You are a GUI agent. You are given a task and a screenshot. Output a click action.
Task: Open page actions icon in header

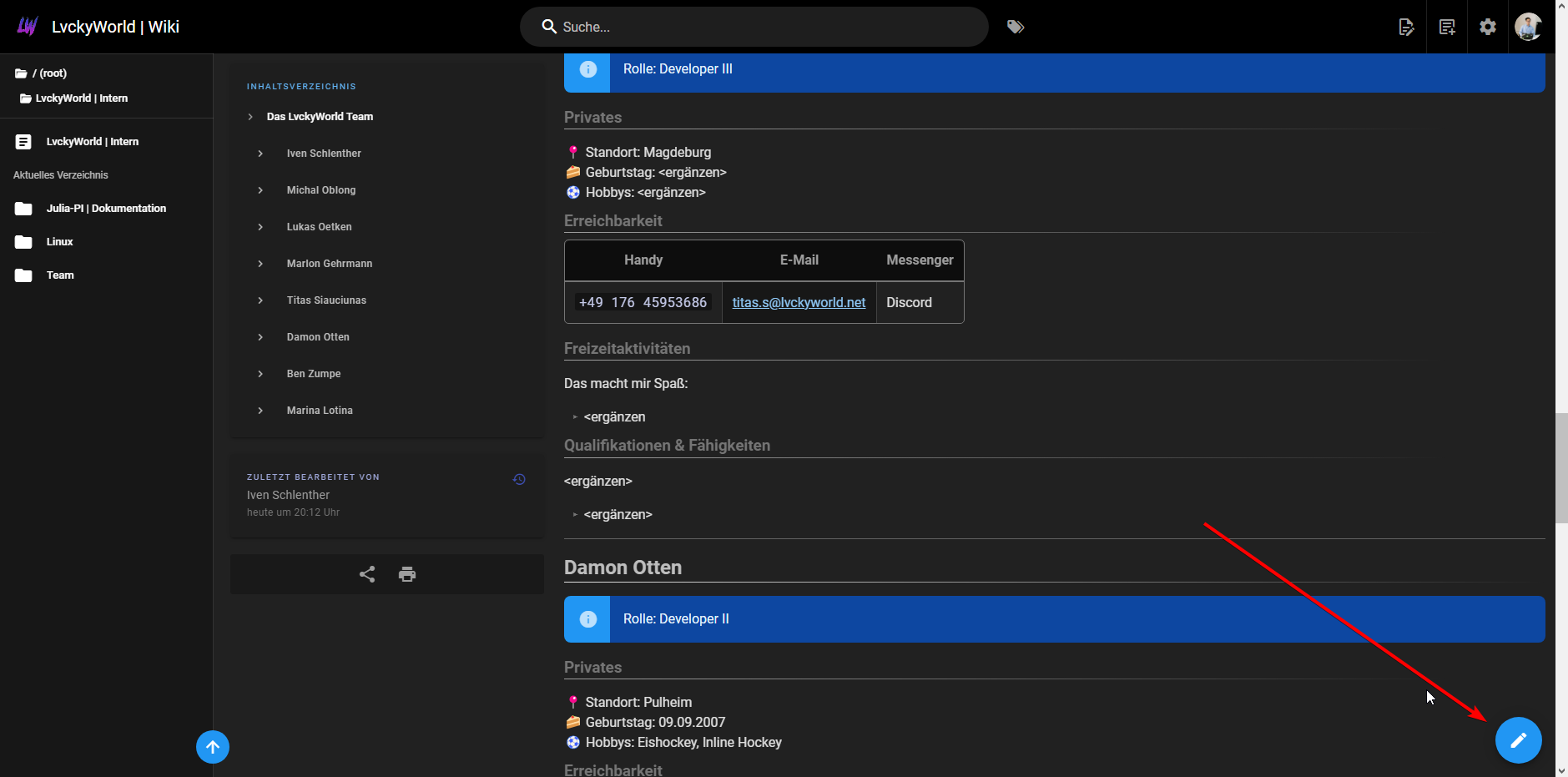pyautogui.click(x=1406, y=27)
